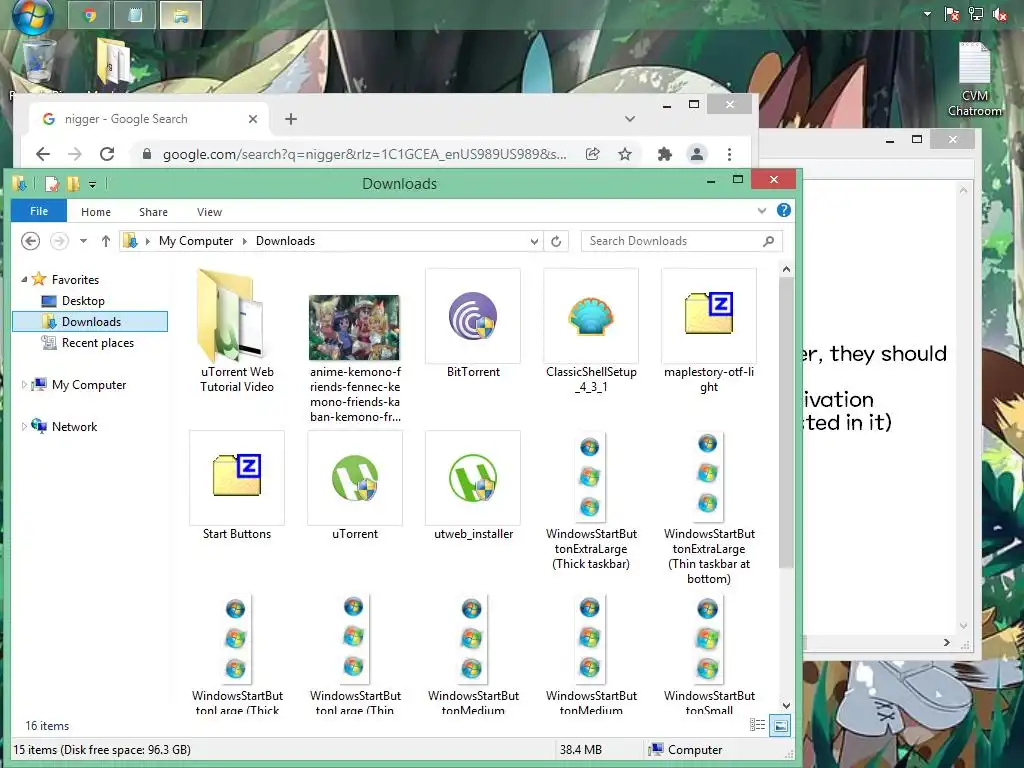Click scrollbar up arrow in file list
This screenshot has width=1024, height=768.
(786, 269)
